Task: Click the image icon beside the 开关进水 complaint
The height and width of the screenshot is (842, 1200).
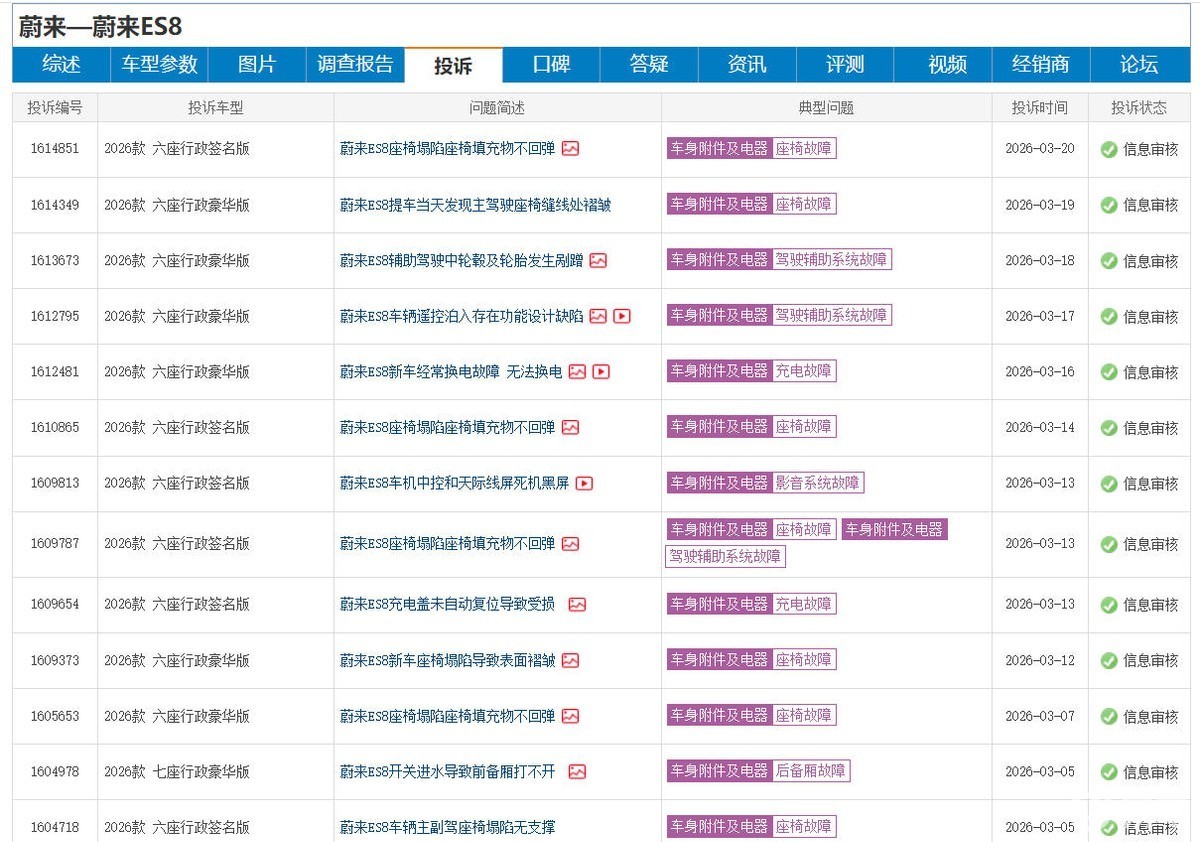Action: (577, 772)
